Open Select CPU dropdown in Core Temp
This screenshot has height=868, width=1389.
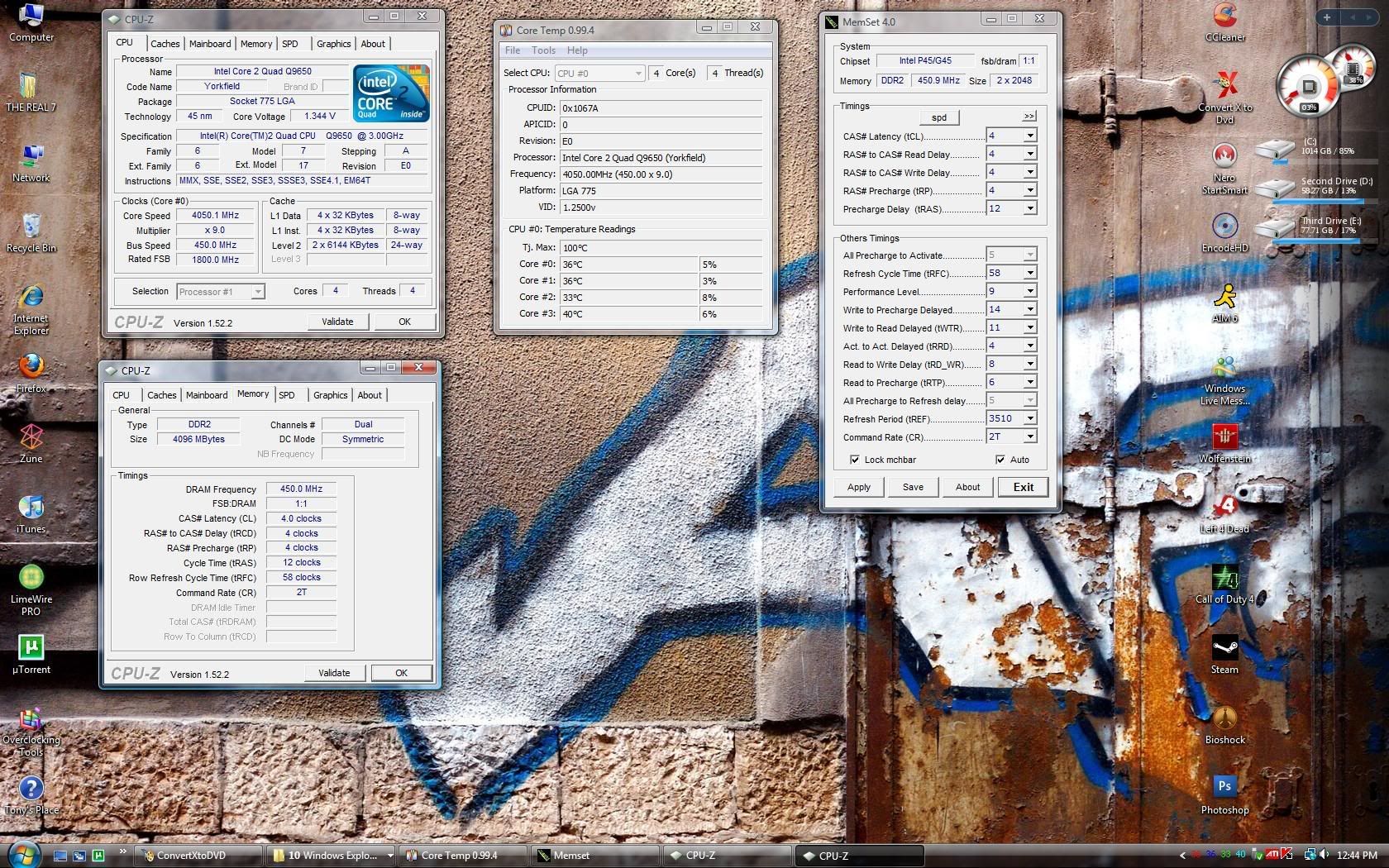tap(599, 73)
